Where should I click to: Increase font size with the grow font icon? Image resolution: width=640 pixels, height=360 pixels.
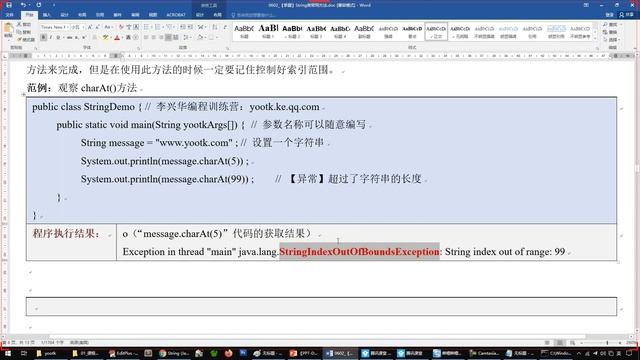(89, 27)
